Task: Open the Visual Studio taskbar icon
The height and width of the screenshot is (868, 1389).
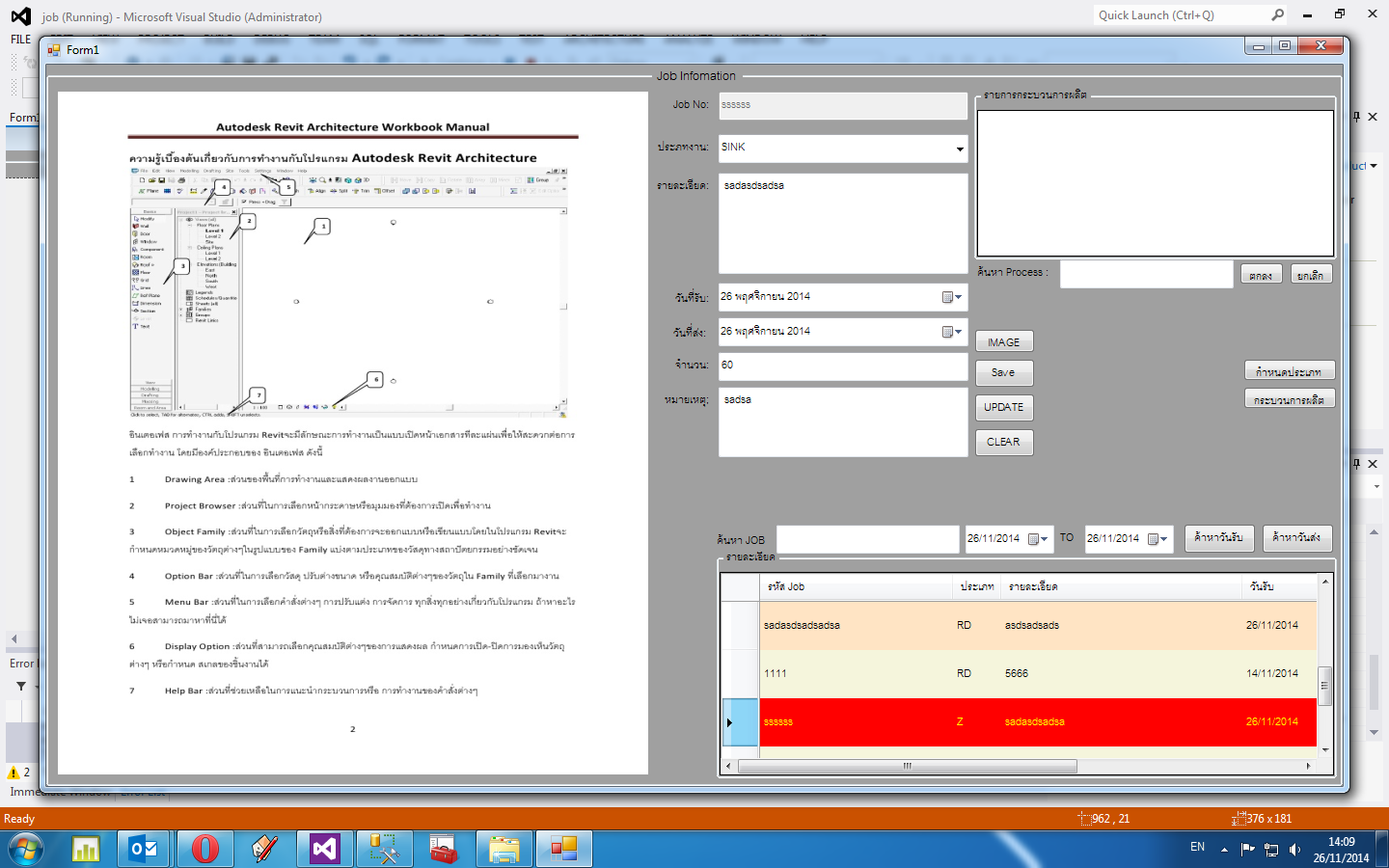Action: tap(324, 849)
